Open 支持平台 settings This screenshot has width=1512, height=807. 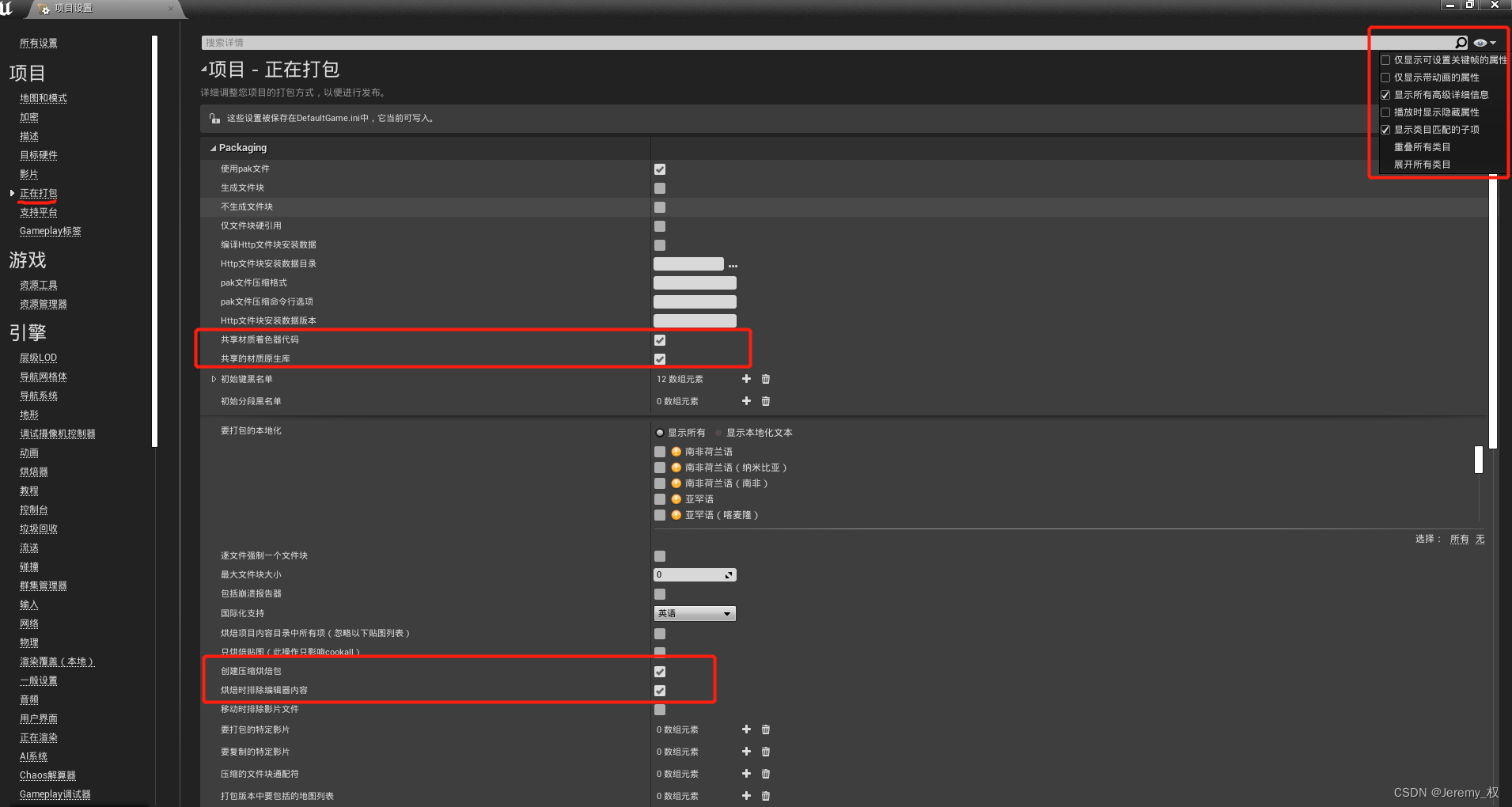(x=39, y=212)
